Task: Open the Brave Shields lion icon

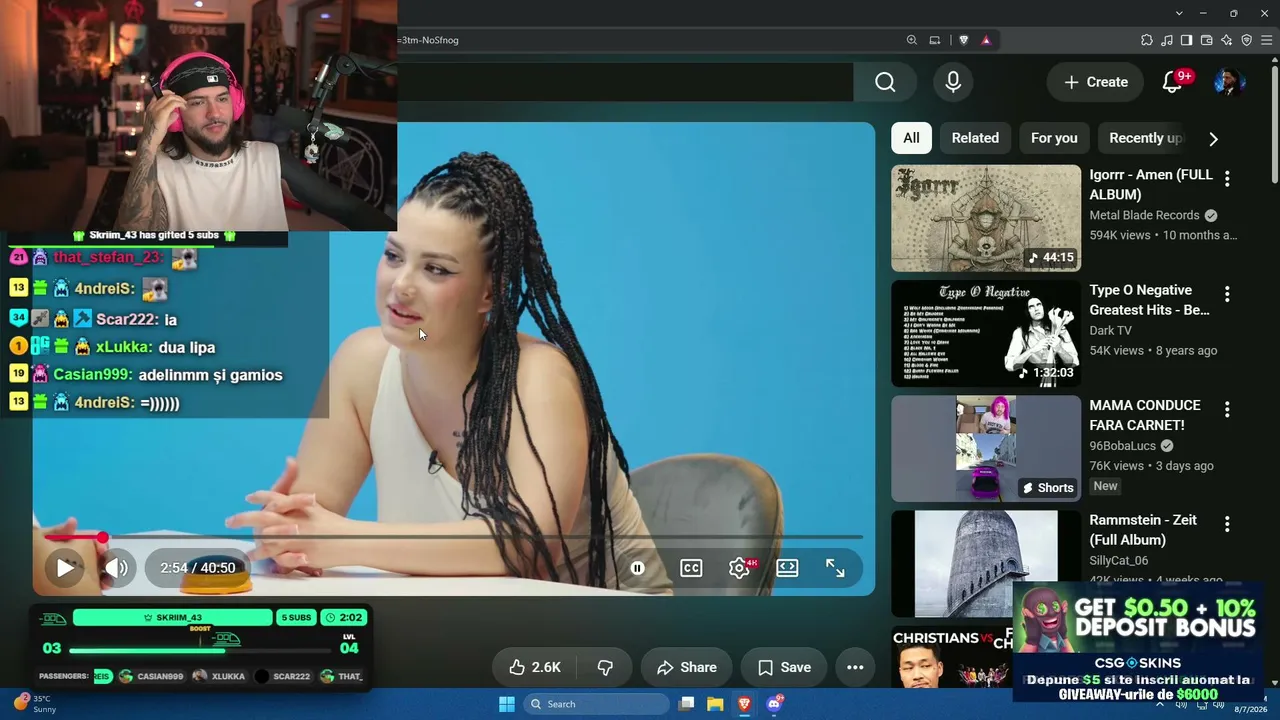Action: point(964,40)
